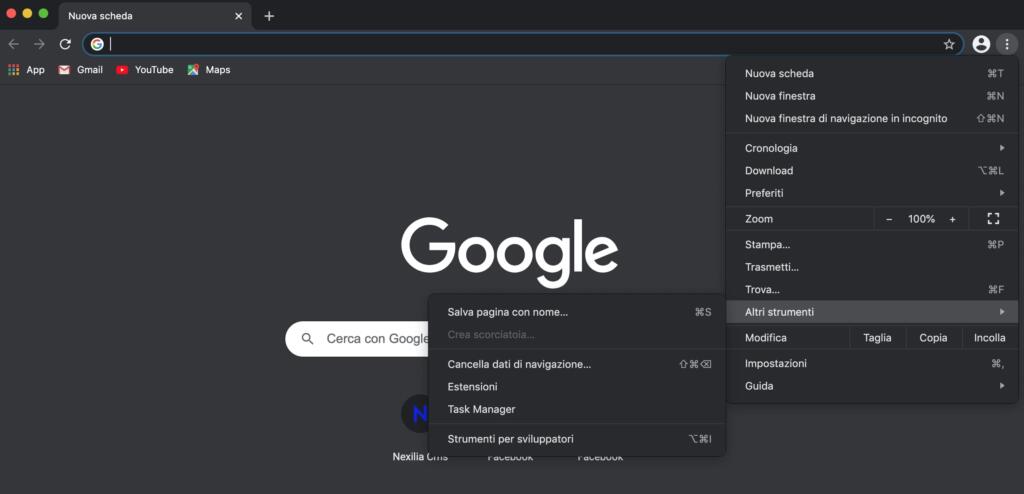Open new incognito window entry
Viewport: 1024px width, 494px height.
point(874,118)
